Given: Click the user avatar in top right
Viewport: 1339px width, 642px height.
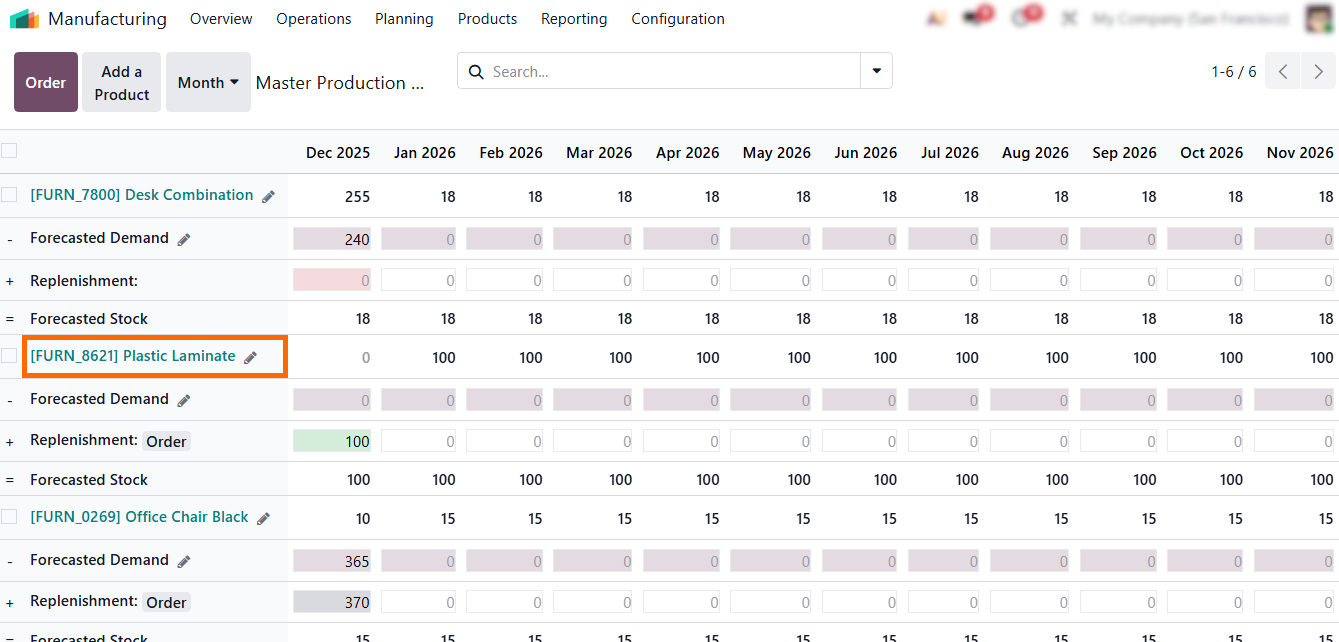Looking at the screenshot, I should point(1319,19).
